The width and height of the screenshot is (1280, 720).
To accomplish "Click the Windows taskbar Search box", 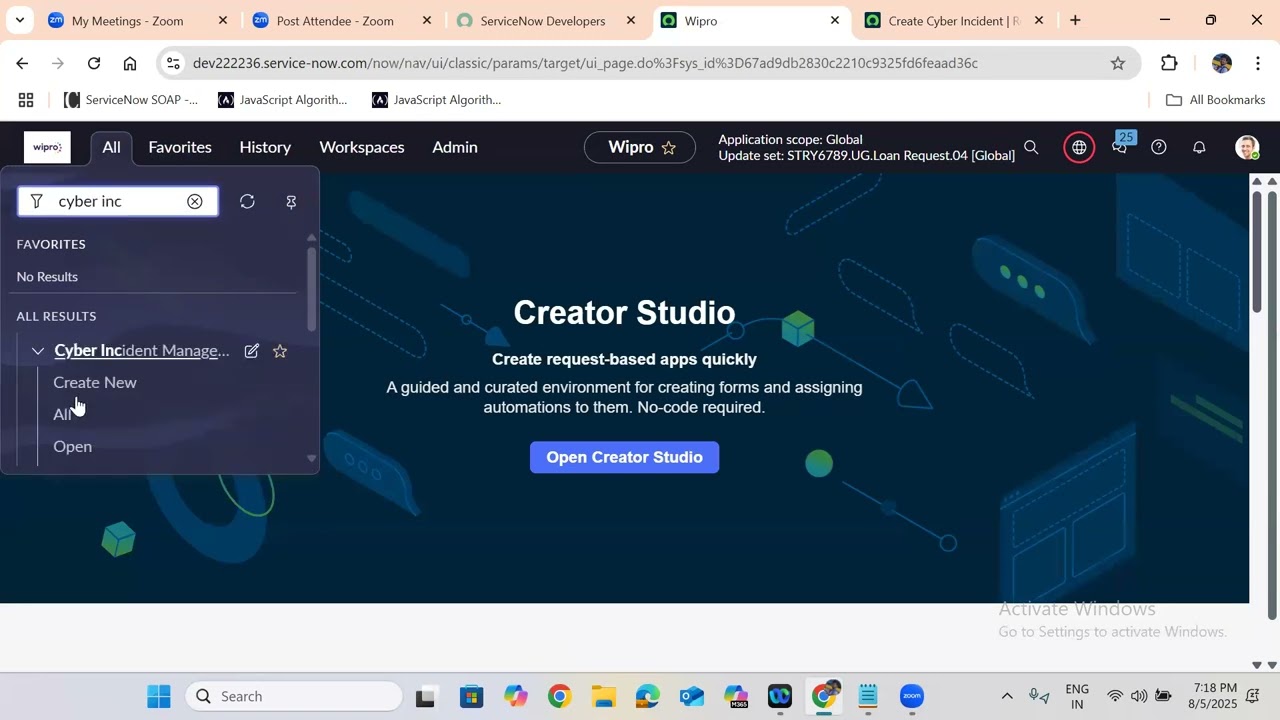I will tap(294, 696).
